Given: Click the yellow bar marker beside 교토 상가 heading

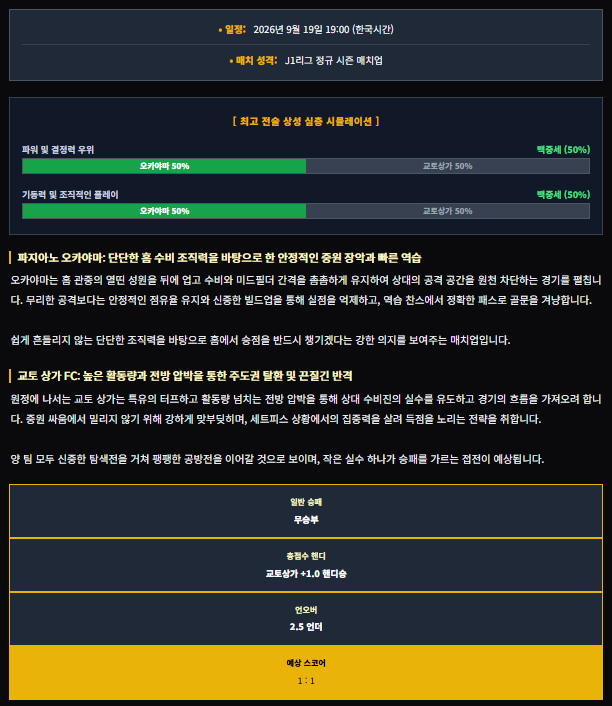Looking at the screenshot, I should (x=10, y=376).
